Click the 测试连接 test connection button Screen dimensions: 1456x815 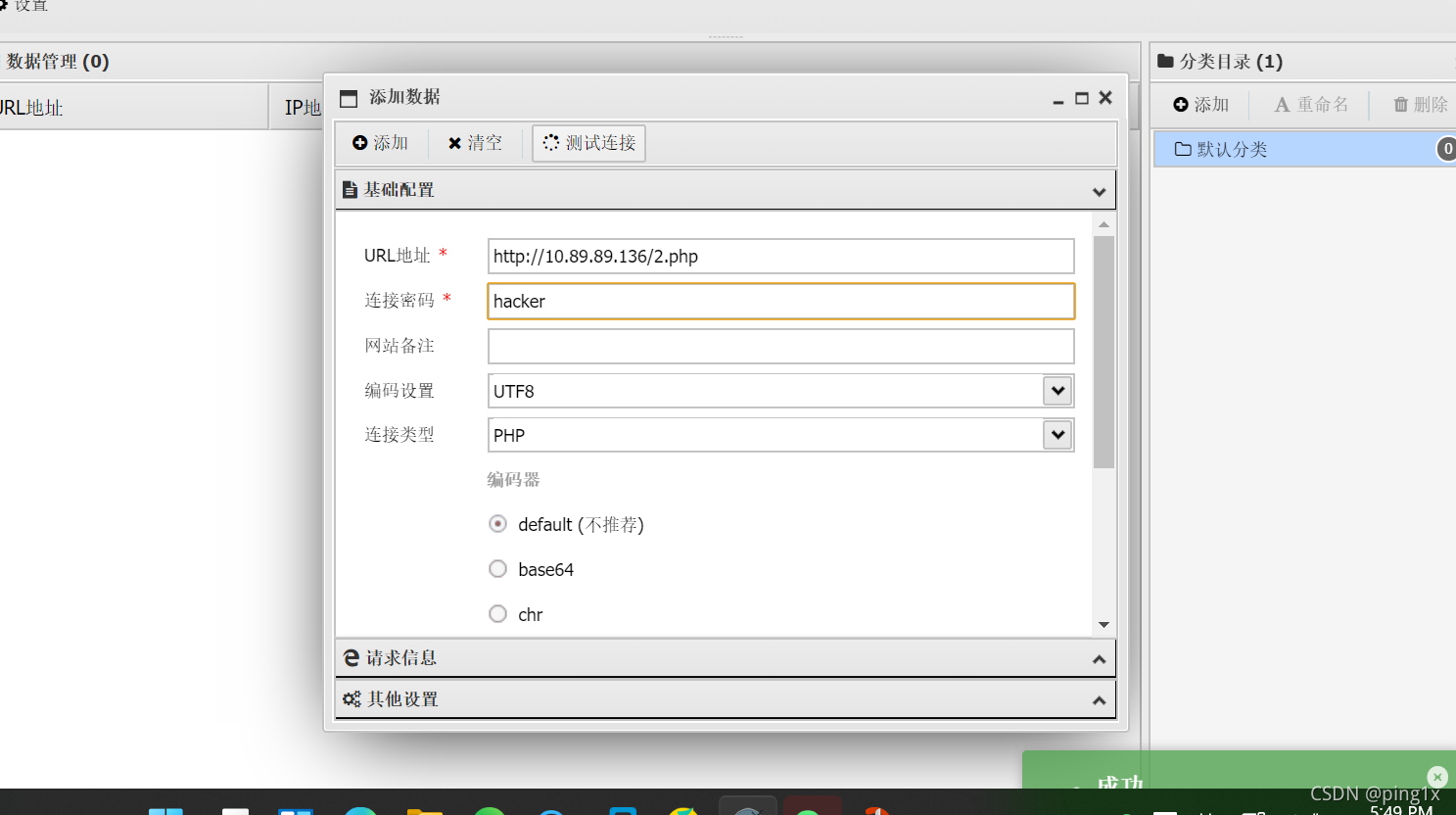589,143
